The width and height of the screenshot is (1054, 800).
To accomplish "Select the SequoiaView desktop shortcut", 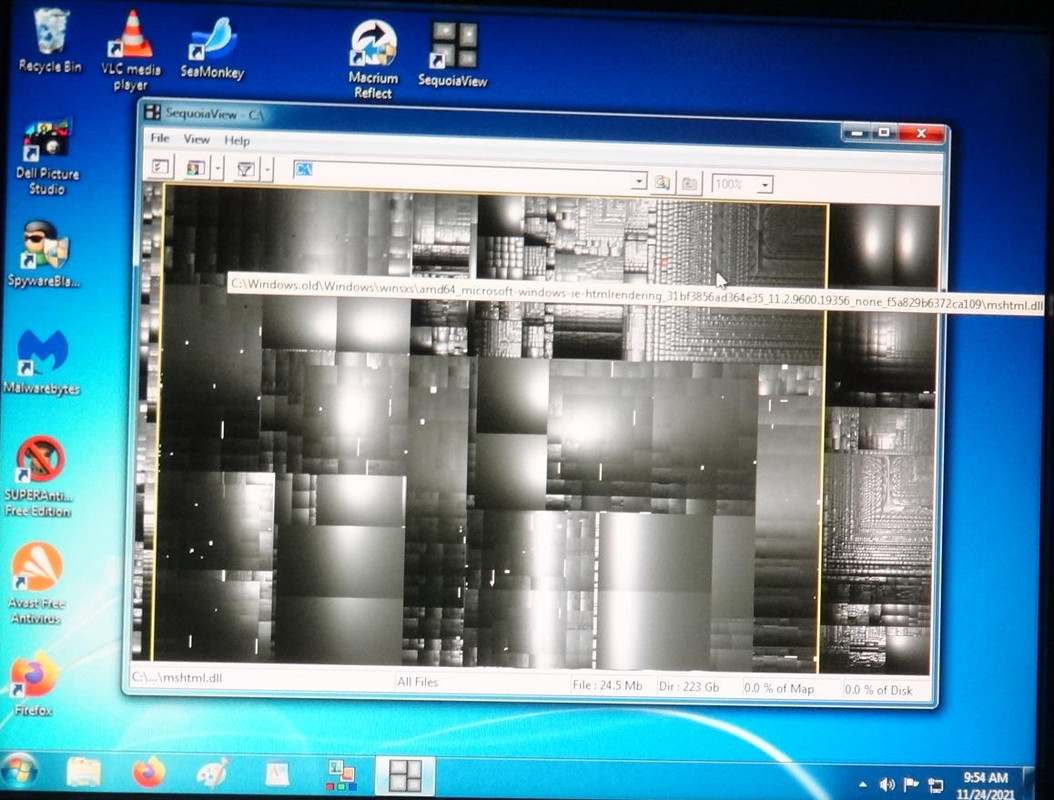I will point(452,55).
